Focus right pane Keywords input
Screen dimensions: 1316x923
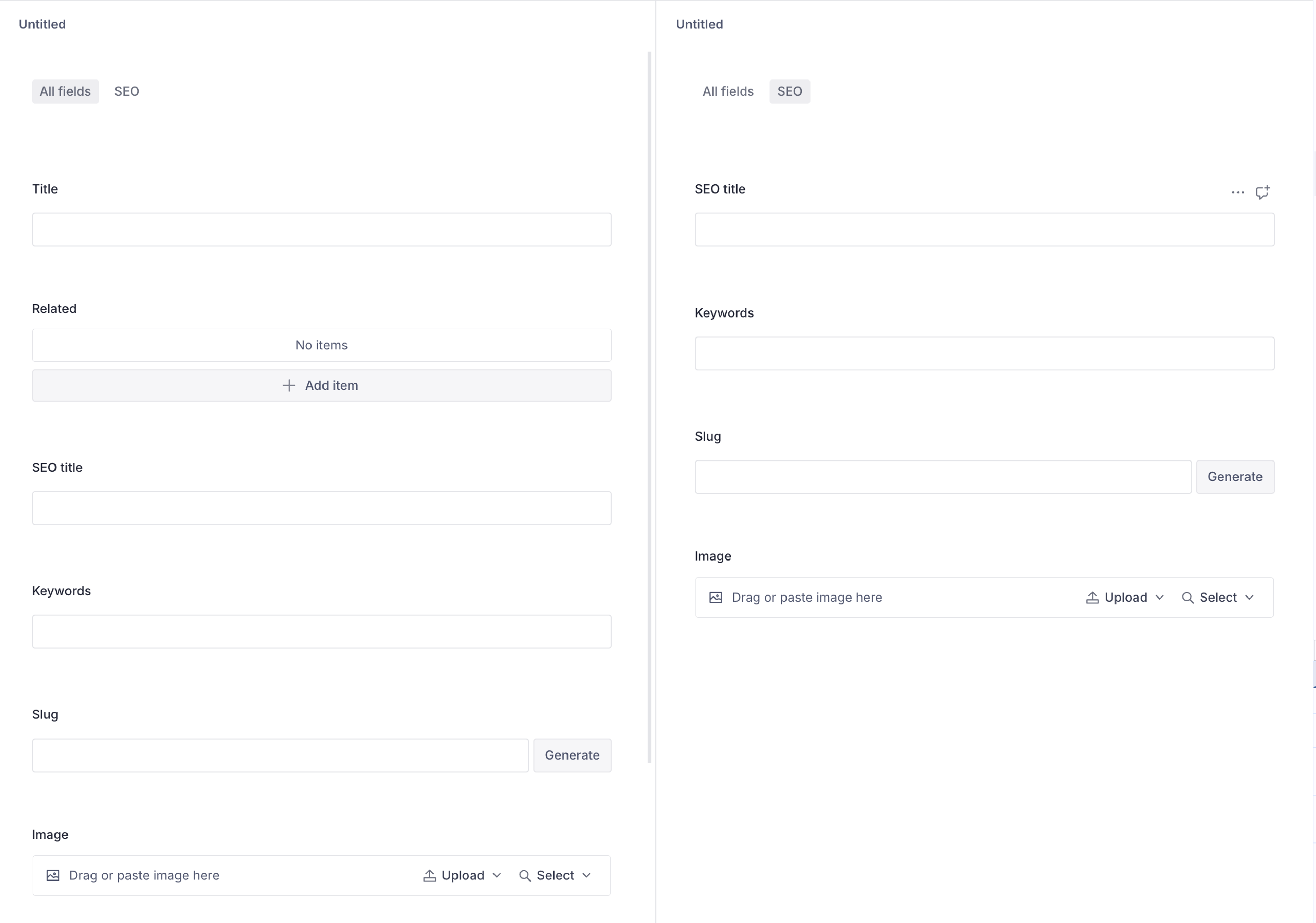pos(984,354)
